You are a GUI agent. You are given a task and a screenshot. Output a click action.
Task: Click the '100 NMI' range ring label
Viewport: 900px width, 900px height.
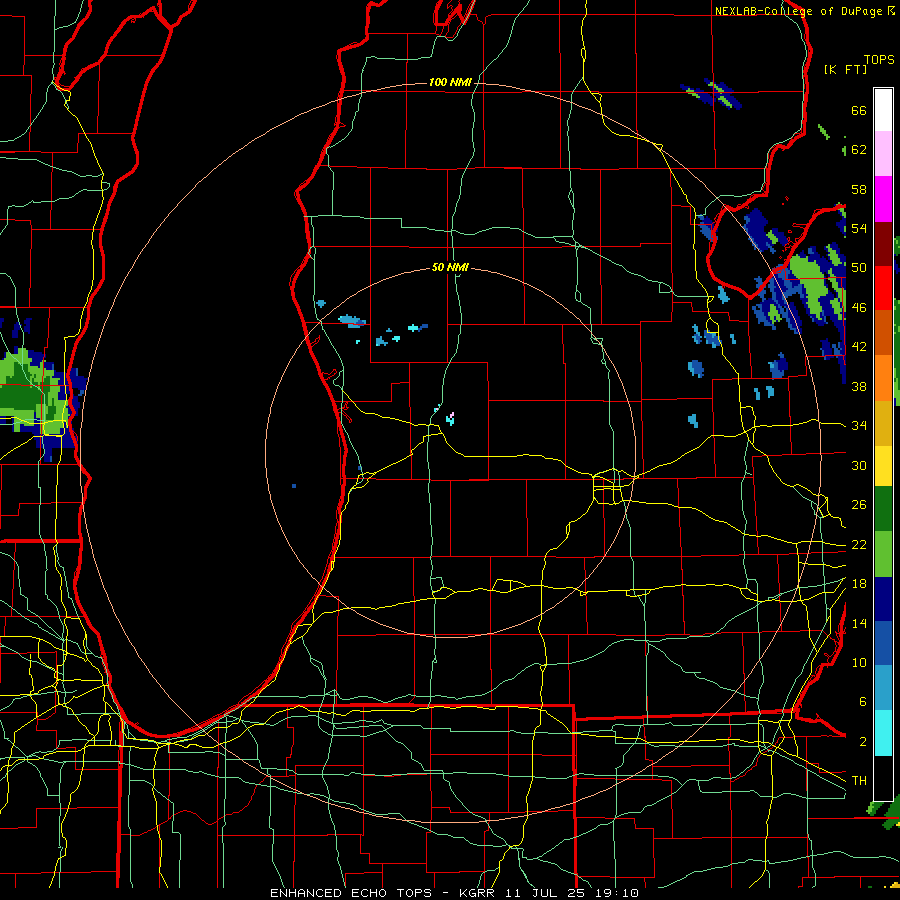[450, 82]
